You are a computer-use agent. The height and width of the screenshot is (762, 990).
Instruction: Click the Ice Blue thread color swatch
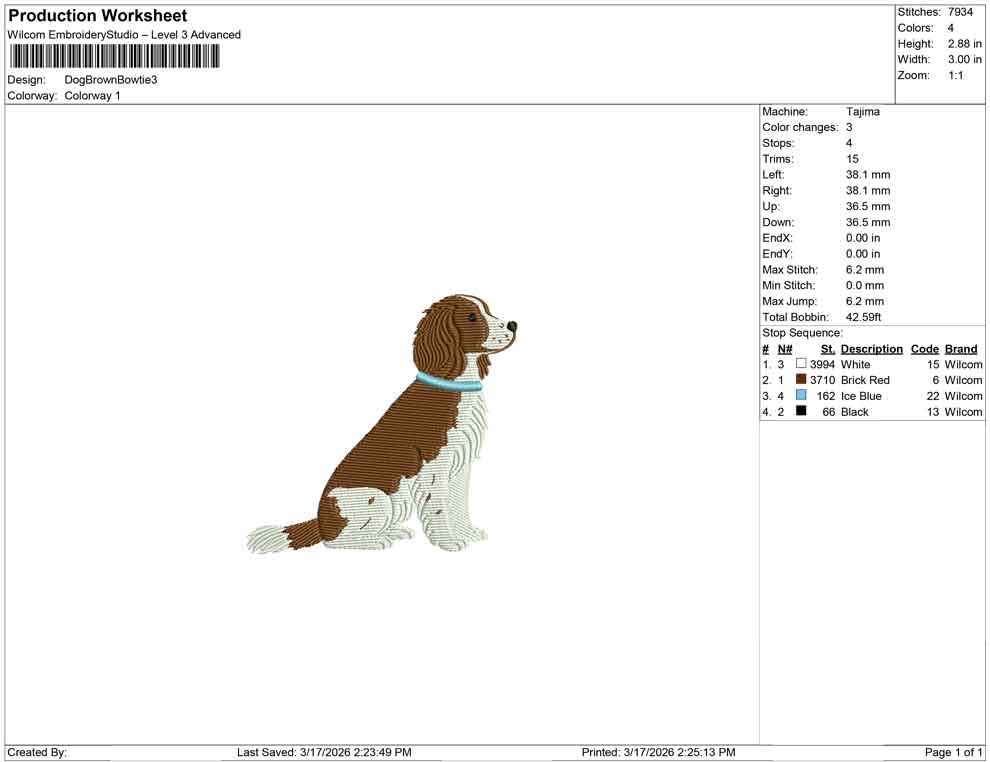(x=801, y=395)
